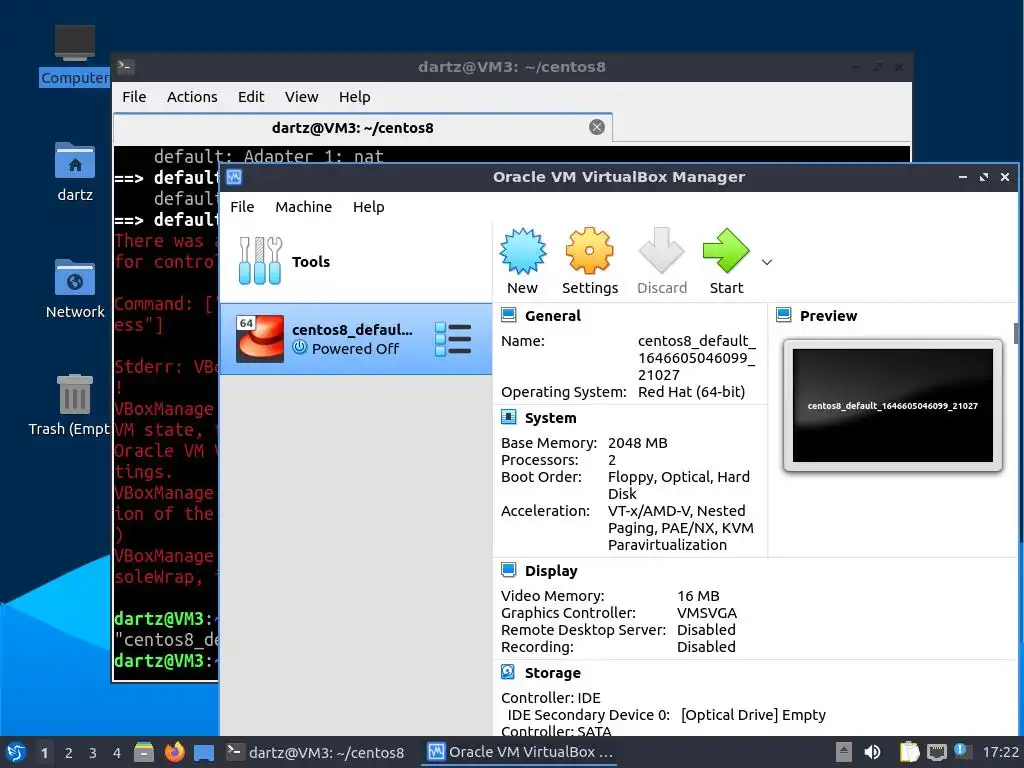Click the update notification tray icon
Image resolution: width=1024 pixels, height=768 pixels.
click(x=961, y=750)
